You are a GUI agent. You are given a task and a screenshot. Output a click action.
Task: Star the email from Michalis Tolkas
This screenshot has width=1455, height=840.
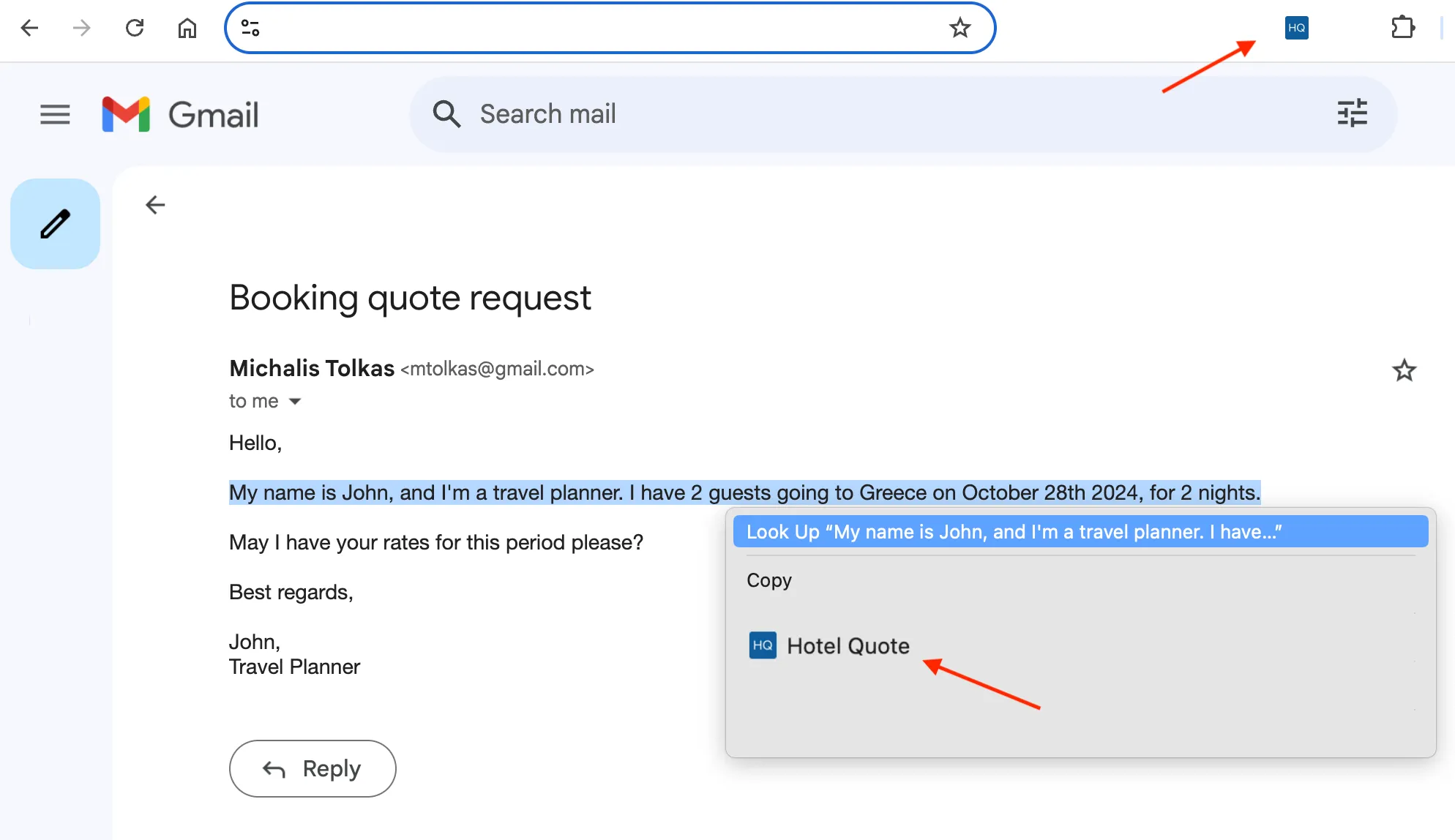[1404, 370]
